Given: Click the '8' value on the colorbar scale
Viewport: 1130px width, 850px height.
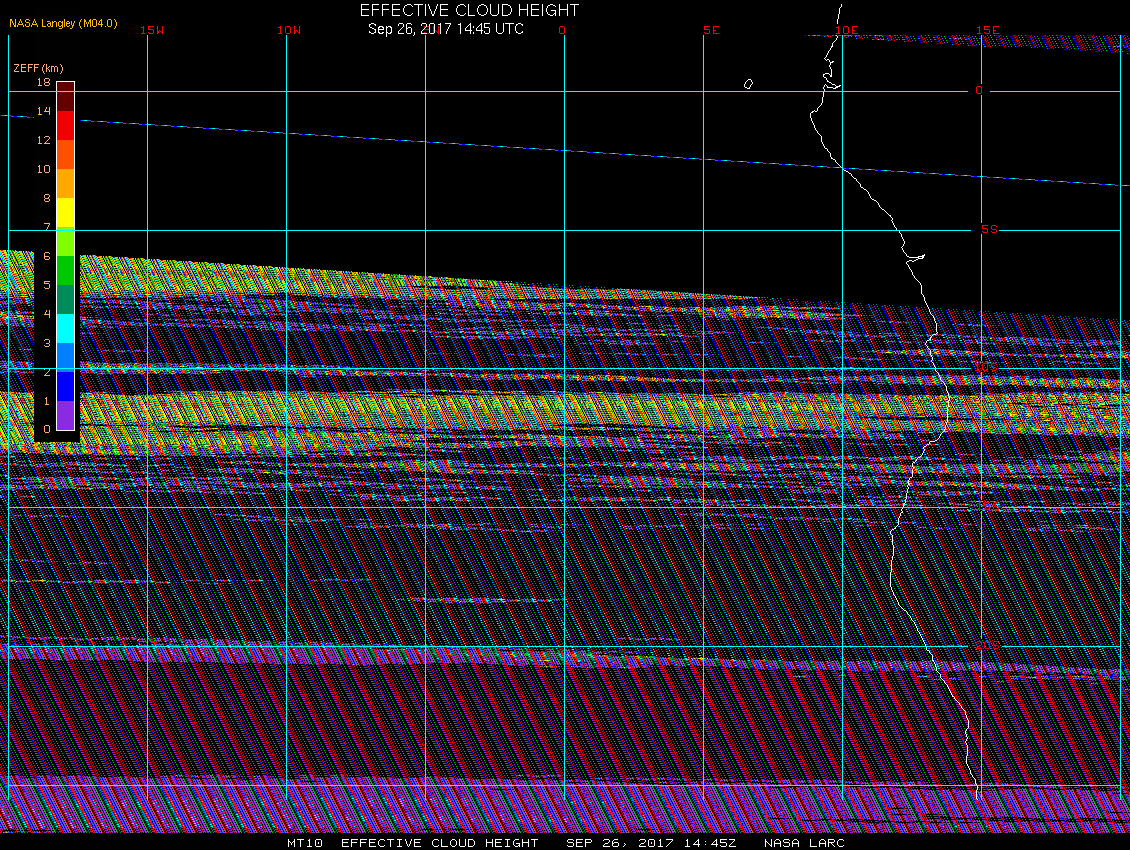Looking at the screenshot, I should [x=47, y=198].
